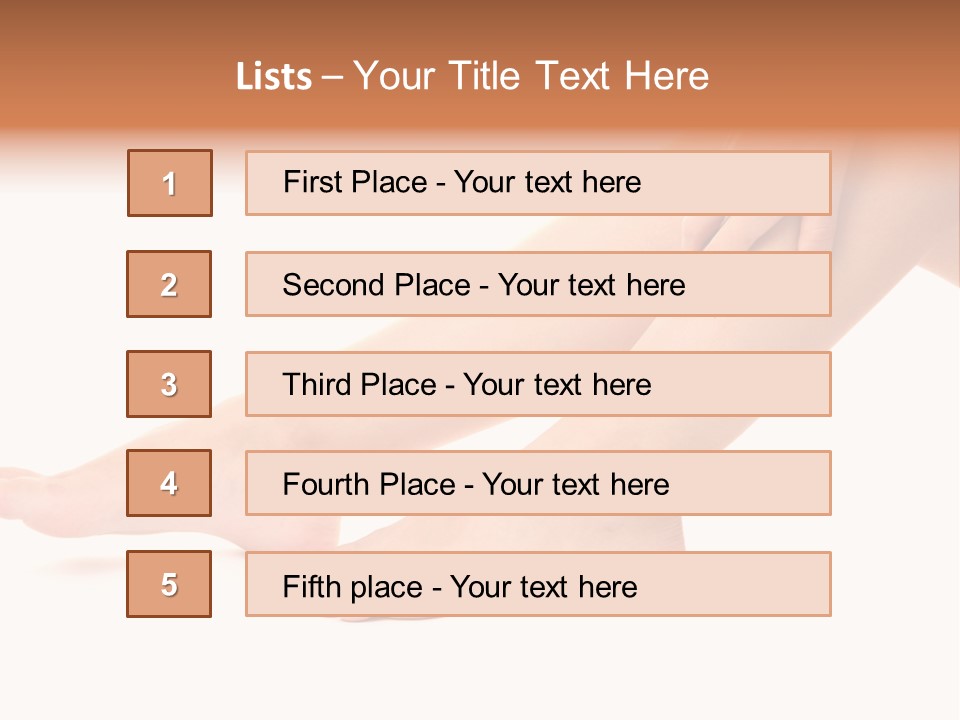This screenshot has height=720, width=960.
Task: Click the bold word "Lists" in title
Action: click(x=274, y=77)
